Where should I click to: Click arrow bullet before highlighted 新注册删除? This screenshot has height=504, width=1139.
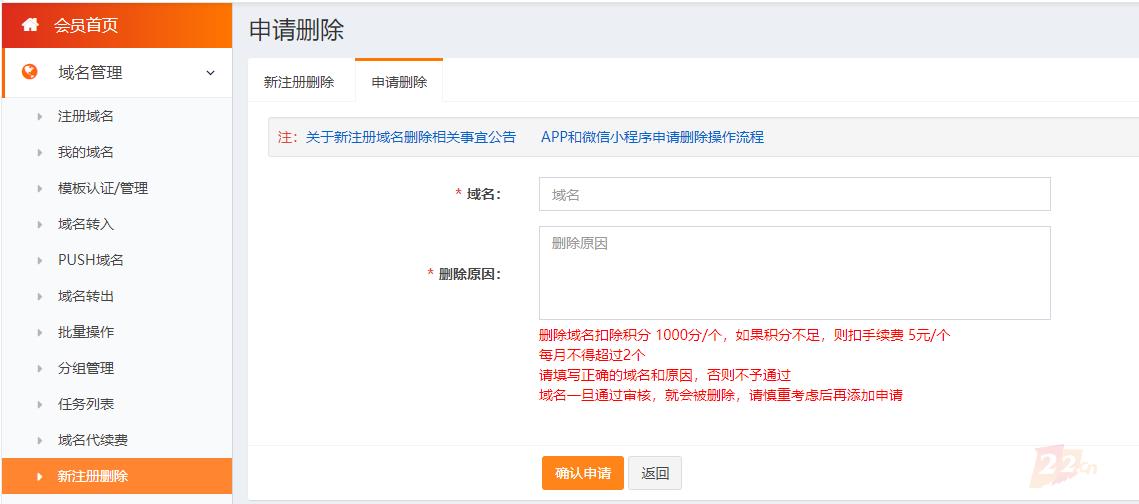[x=40, y=476]
